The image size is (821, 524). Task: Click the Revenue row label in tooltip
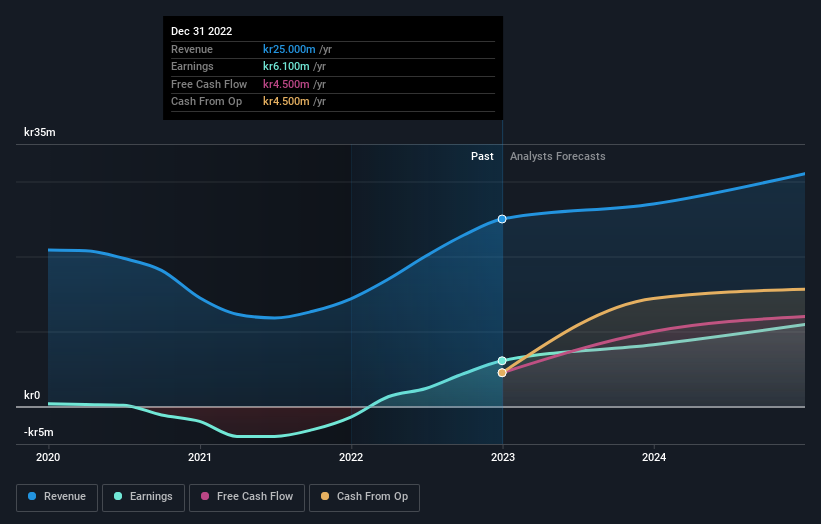coord(192,49)
